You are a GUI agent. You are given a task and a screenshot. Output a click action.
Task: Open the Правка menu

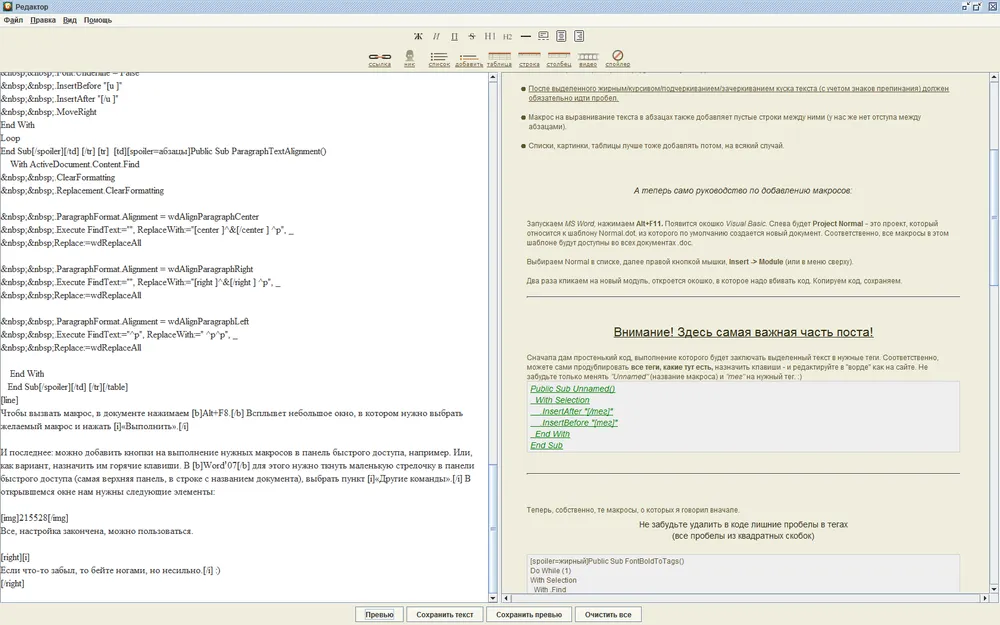43,20
